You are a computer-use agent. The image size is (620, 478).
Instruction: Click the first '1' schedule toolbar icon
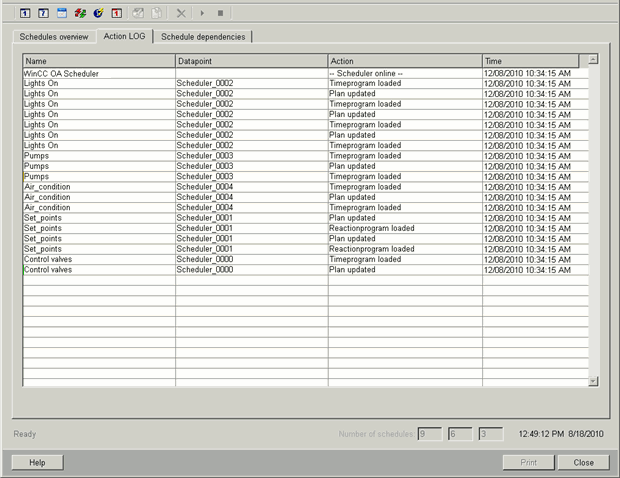[x=26, y=13]
